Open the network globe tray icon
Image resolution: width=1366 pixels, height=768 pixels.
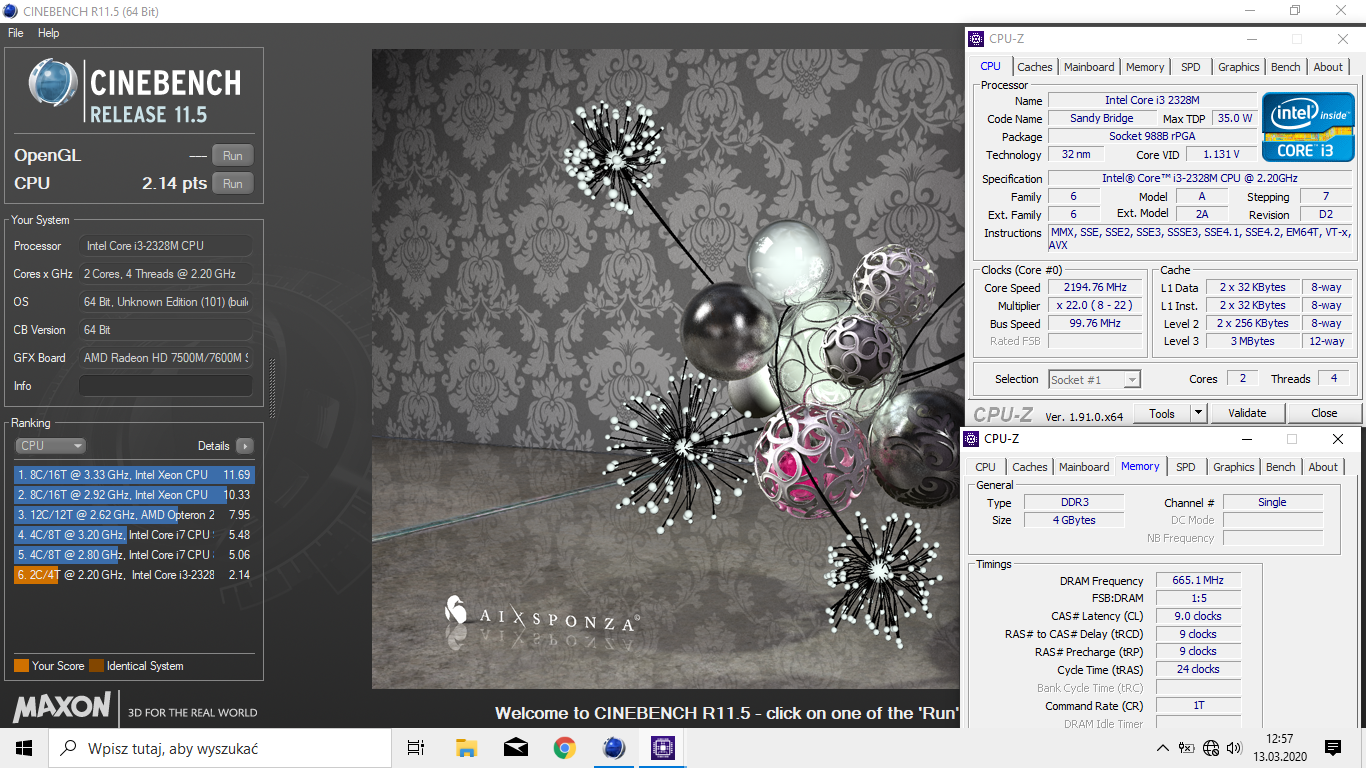(1211, 748)
